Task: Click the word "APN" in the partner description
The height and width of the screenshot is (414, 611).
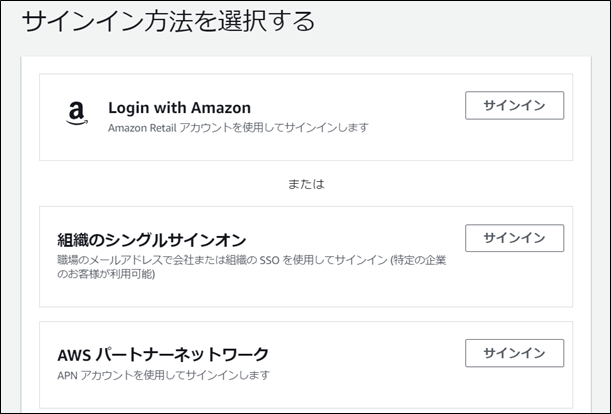Action: (x=69, y=375)
